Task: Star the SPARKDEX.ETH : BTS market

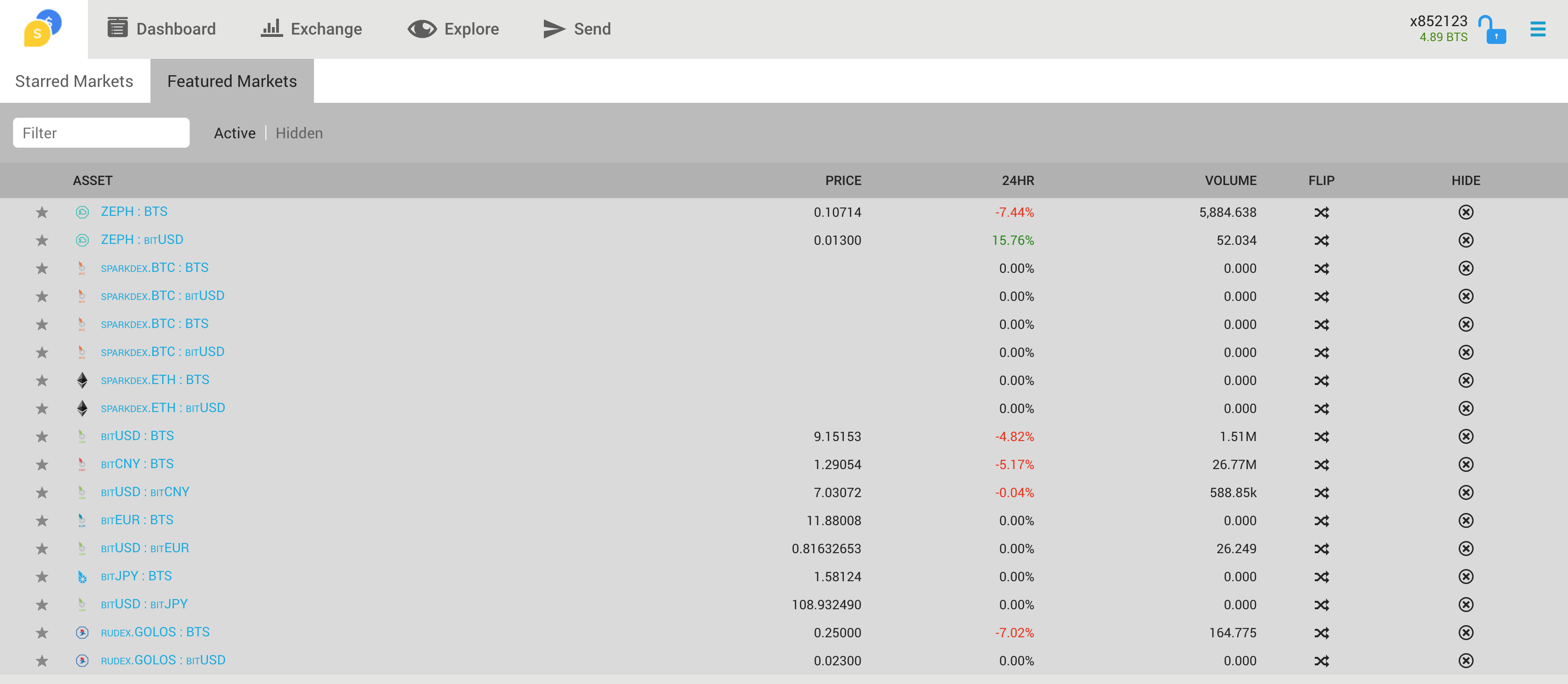Action: pos(42,381)
